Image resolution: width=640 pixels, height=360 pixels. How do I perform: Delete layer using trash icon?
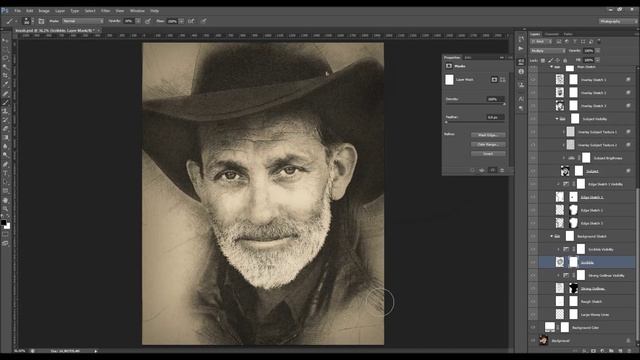[629, 350]
